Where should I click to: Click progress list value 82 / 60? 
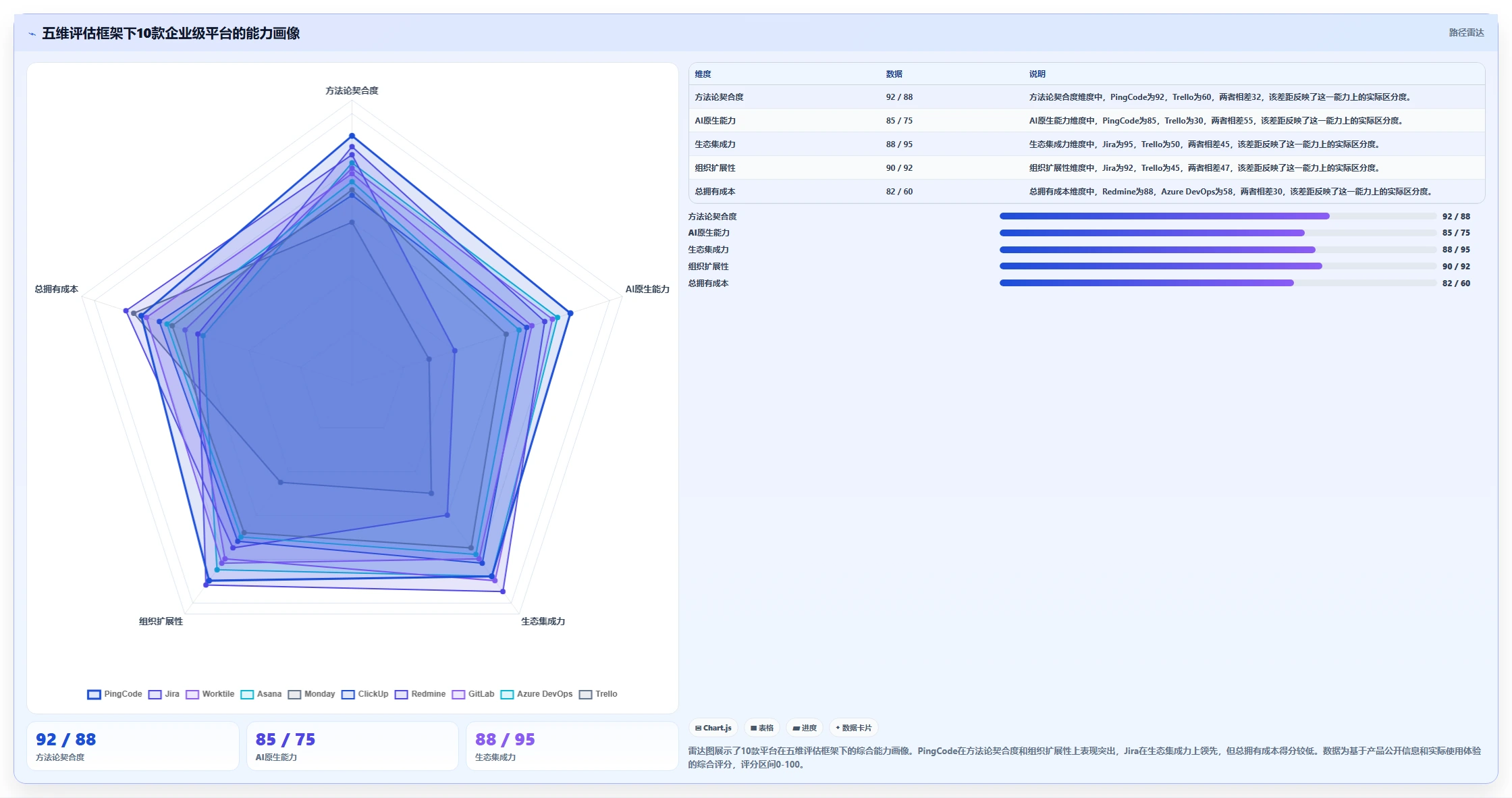pos(1456,284)
